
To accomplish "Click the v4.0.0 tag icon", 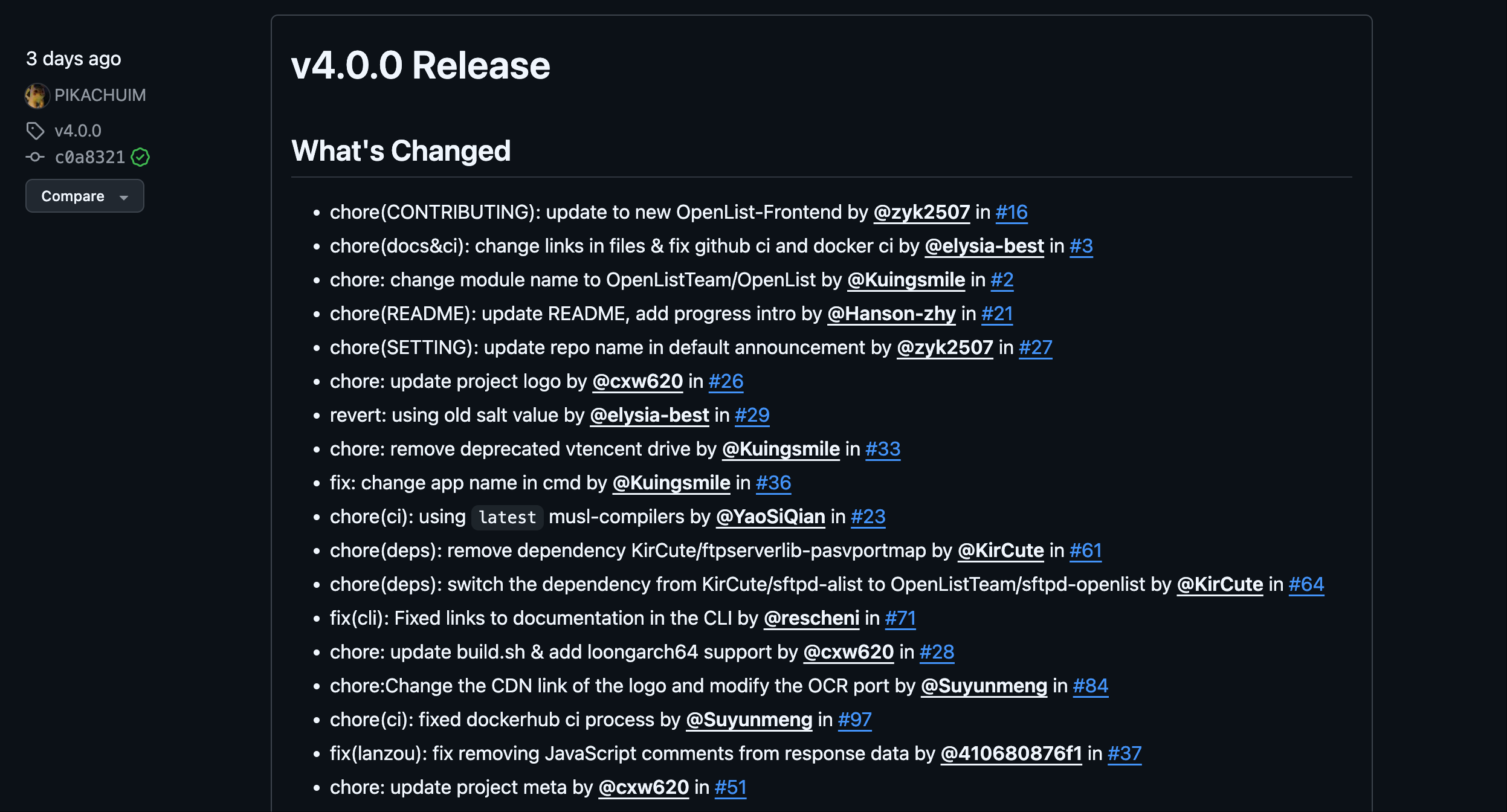I will point(35,130).
